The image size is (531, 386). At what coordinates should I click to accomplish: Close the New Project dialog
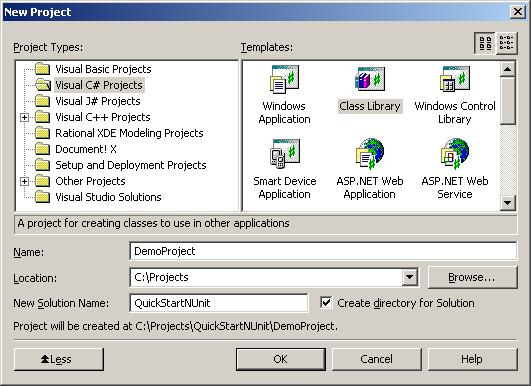click(518, 12)
